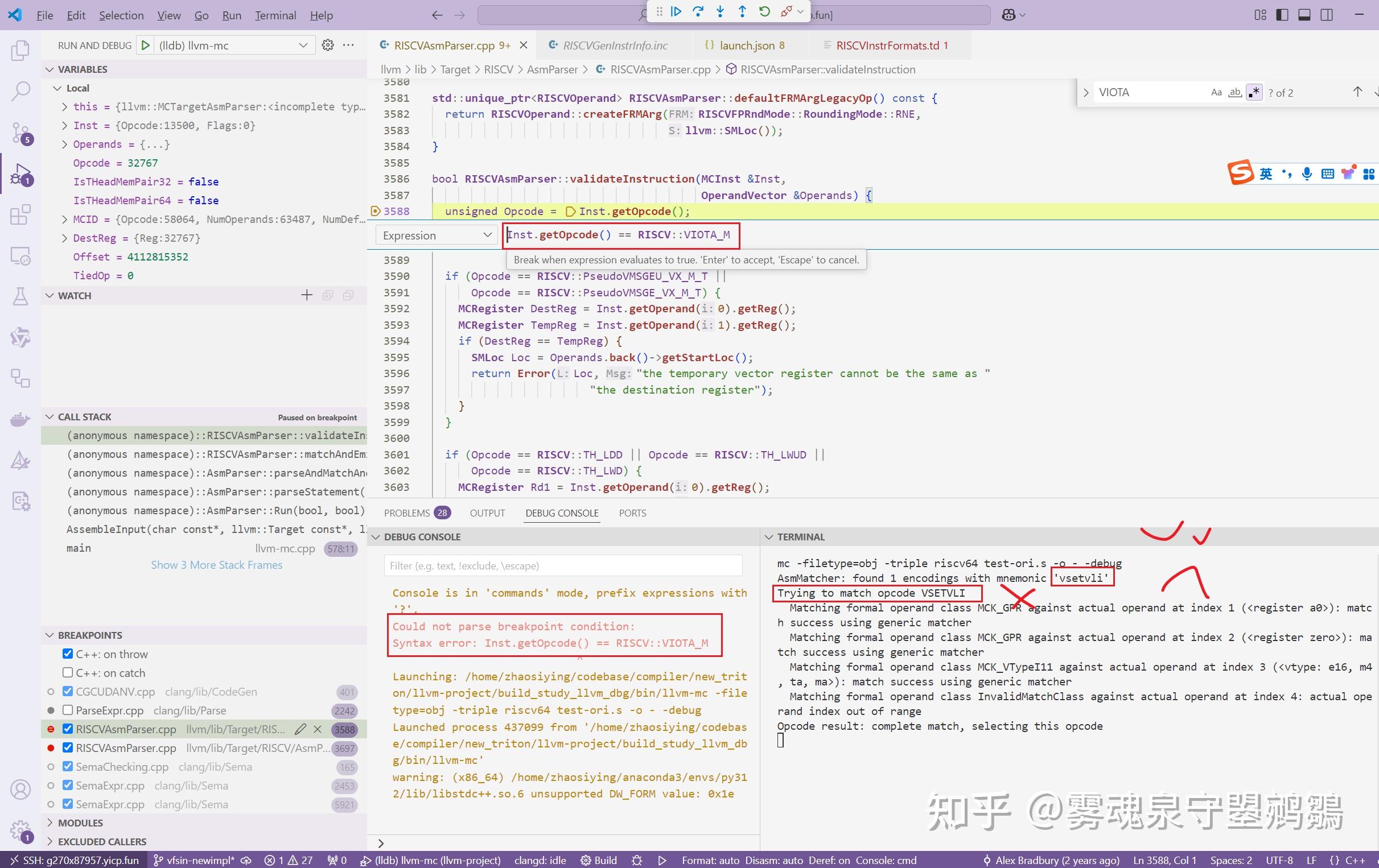The width and height of the screenshot is (1379, 868).
Task: Open the Testing view
Action: 20,296
